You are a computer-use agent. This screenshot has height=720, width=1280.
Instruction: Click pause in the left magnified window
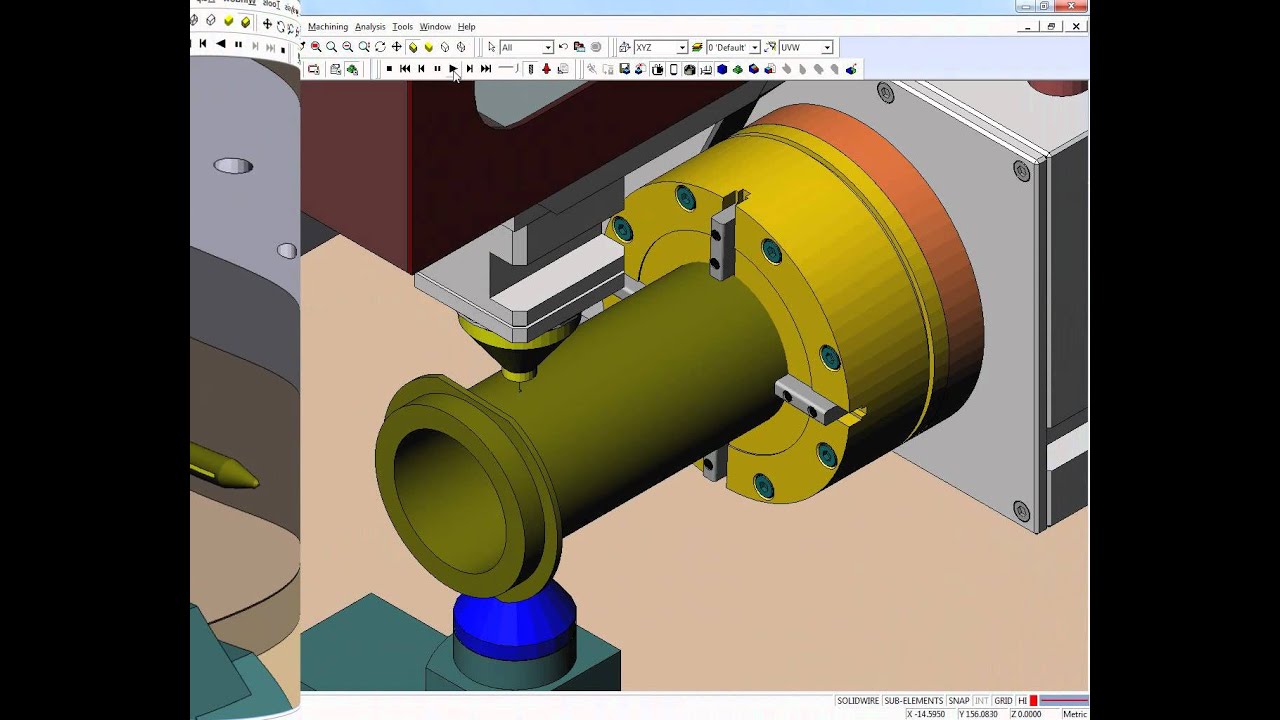(x=238, y=44)
